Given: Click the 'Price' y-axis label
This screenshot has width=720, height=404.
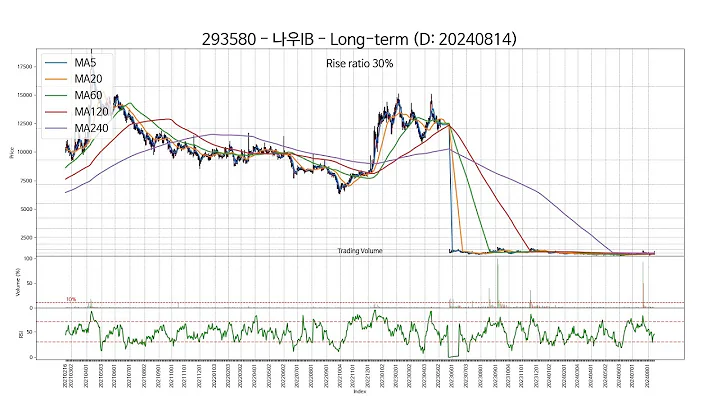Looking at the screenshot, I should click(11, 152).
